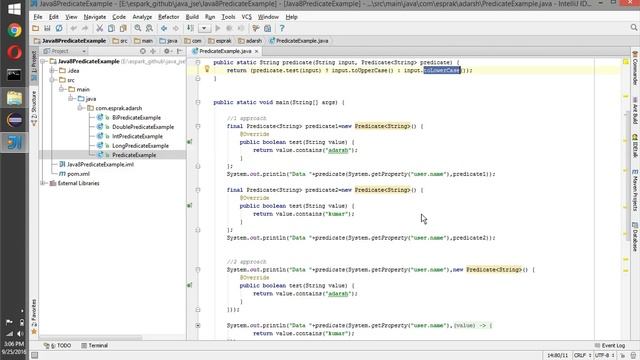Click the Replace magnifier icon
Viewport: 640px width, 360px height.
(149, 28)
